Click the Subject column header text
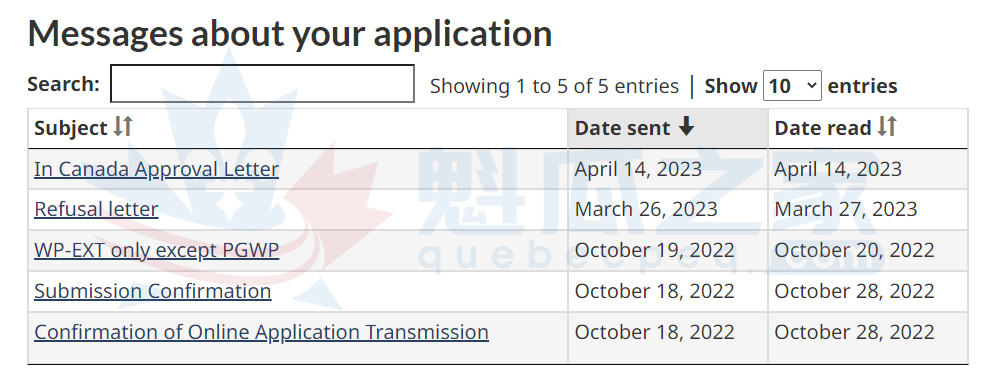The image size is (986, 372). click(x=71, y=128)
